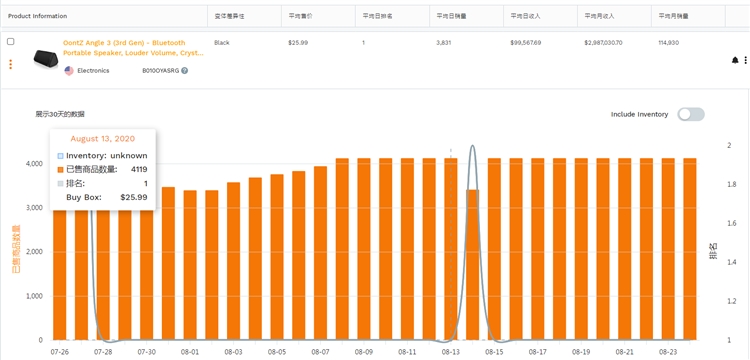This screenshot has width=750, height=360.
Task: Click the B010OYASRG ASIN text
Action: click(160, 71)
